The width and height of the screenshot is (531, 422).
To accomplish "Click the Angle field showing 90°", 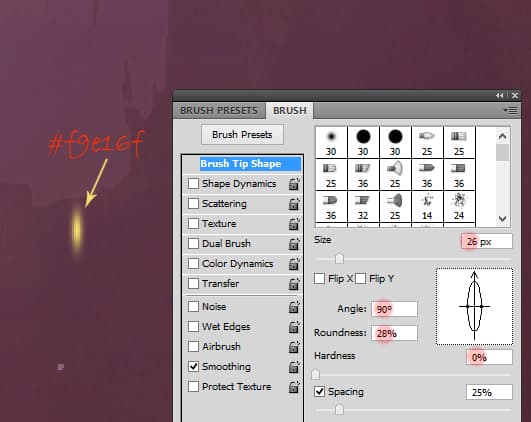I will click(x=395, y=309).
